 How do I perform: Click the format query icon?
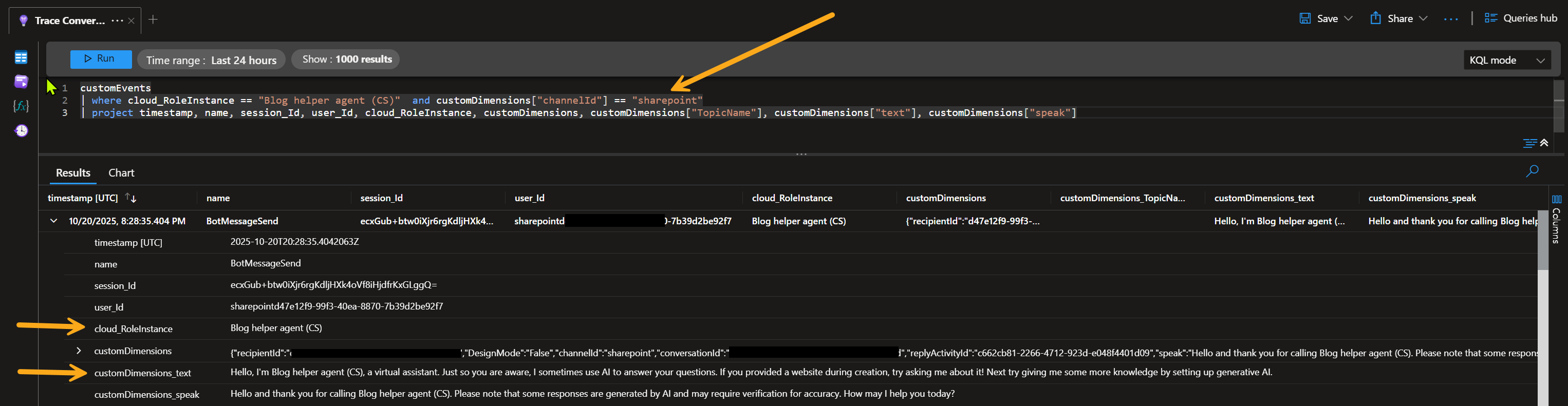pyautogui.click(x=1529, y=143)
